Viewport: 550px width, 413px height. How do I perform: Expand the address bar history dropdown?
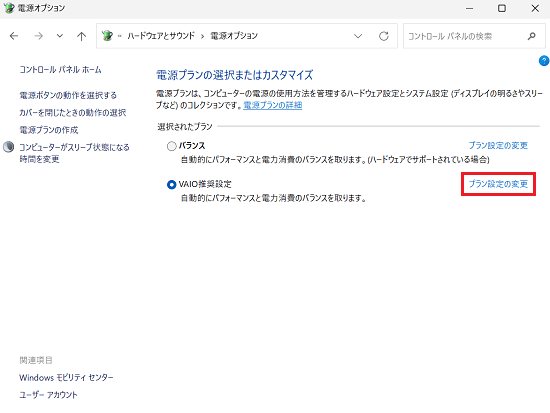point(358,36)
